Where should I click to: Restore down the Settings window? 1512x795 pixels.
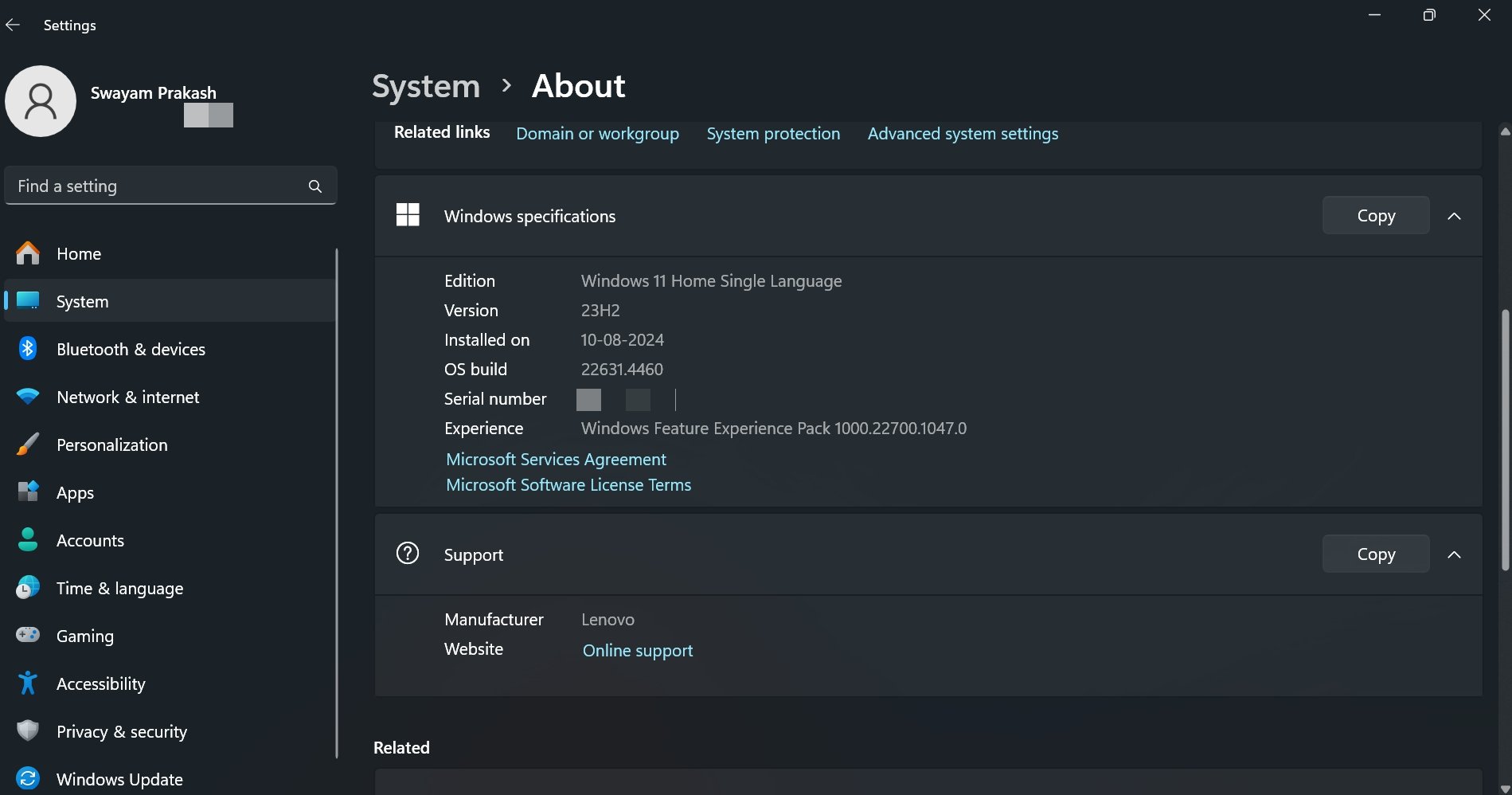pos(1429,15)
